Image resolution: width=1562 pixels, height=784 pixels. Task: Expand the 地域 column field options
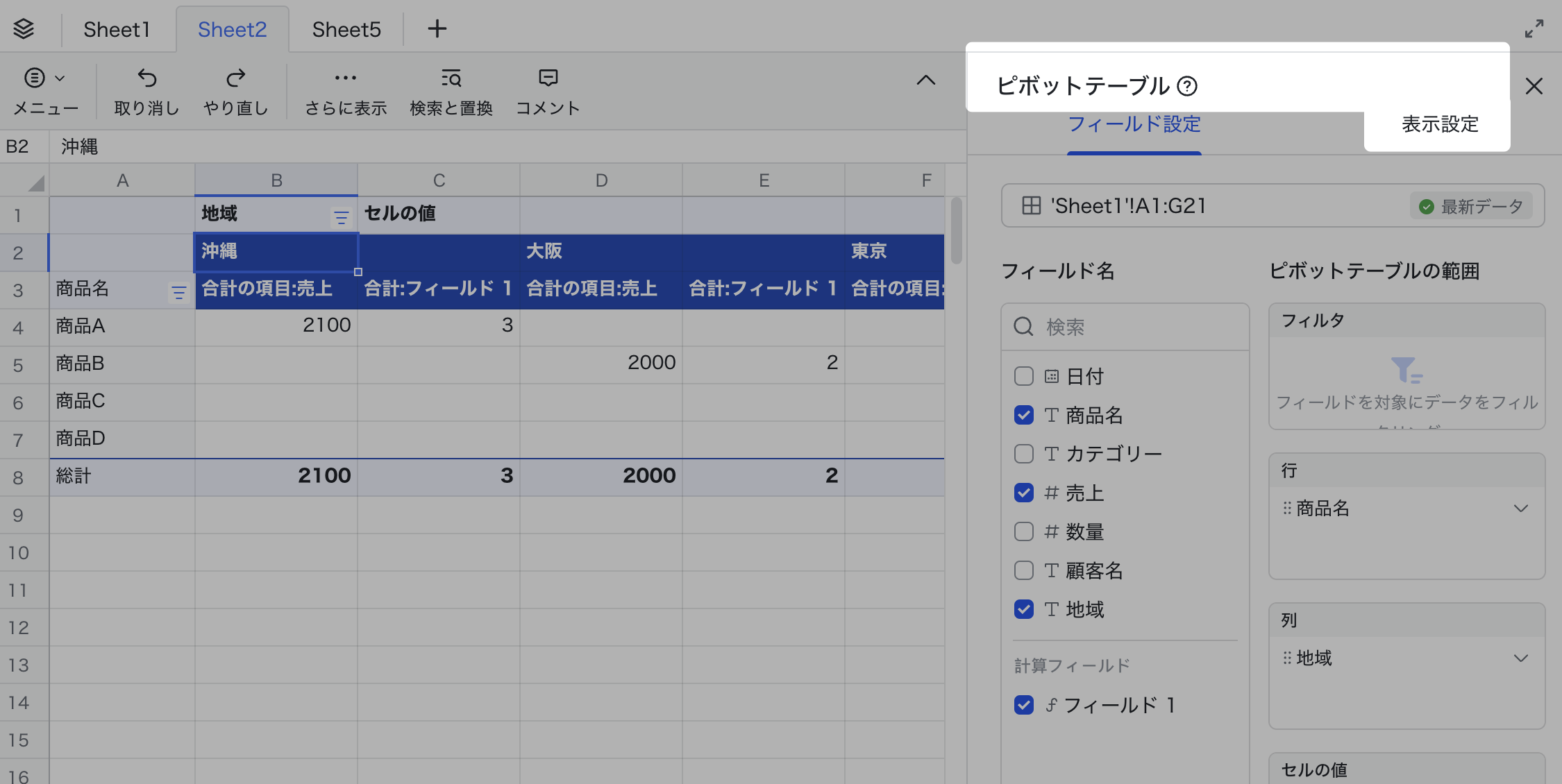1521,658
